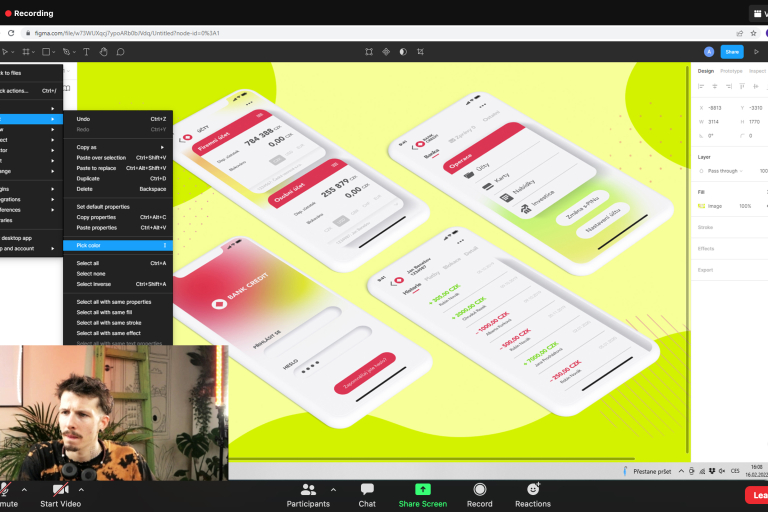Click the Image fill swatch
The image size is (768, 512).
(x=702, y=205)
